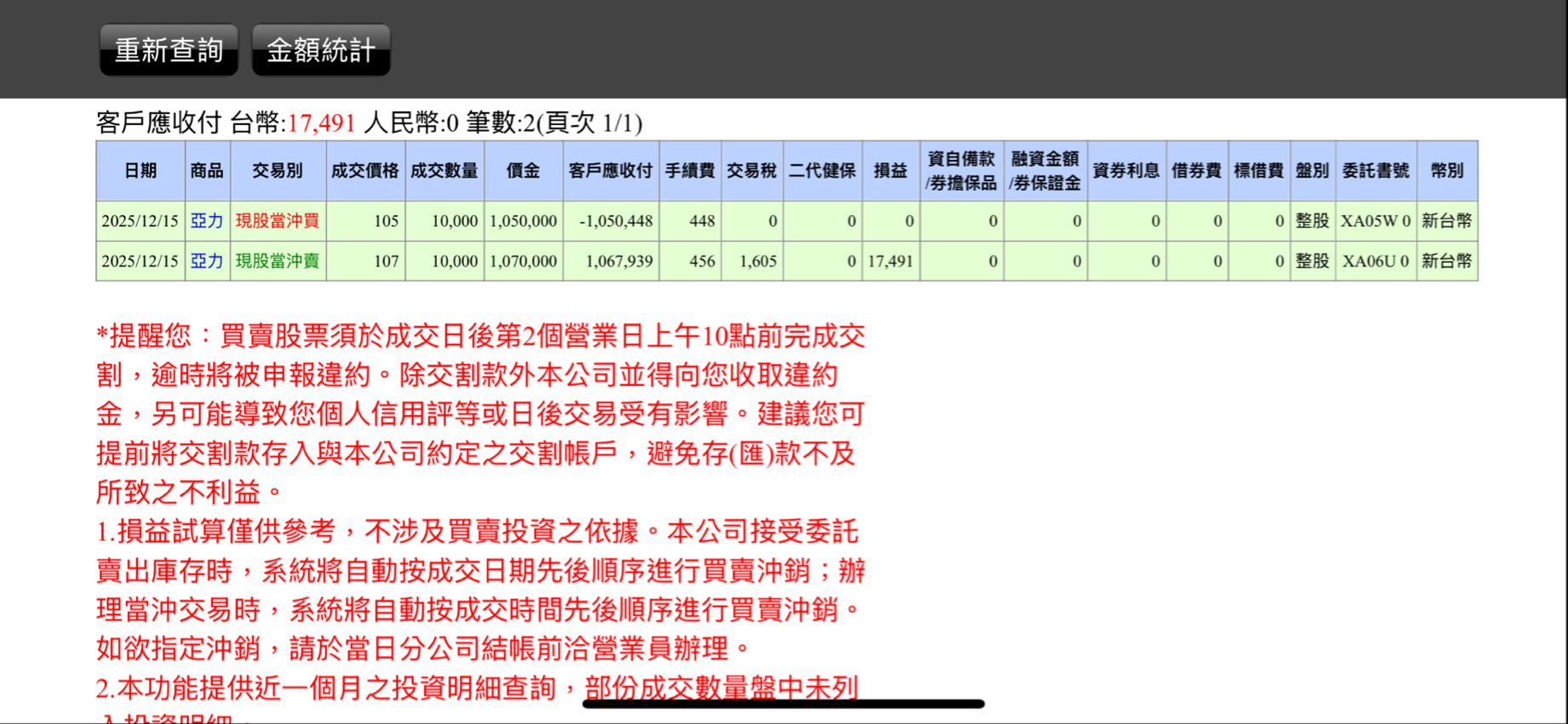Select the 整股 cell in the XA06U 0 row
The image size is (1568, 724).
[1313, 261]
